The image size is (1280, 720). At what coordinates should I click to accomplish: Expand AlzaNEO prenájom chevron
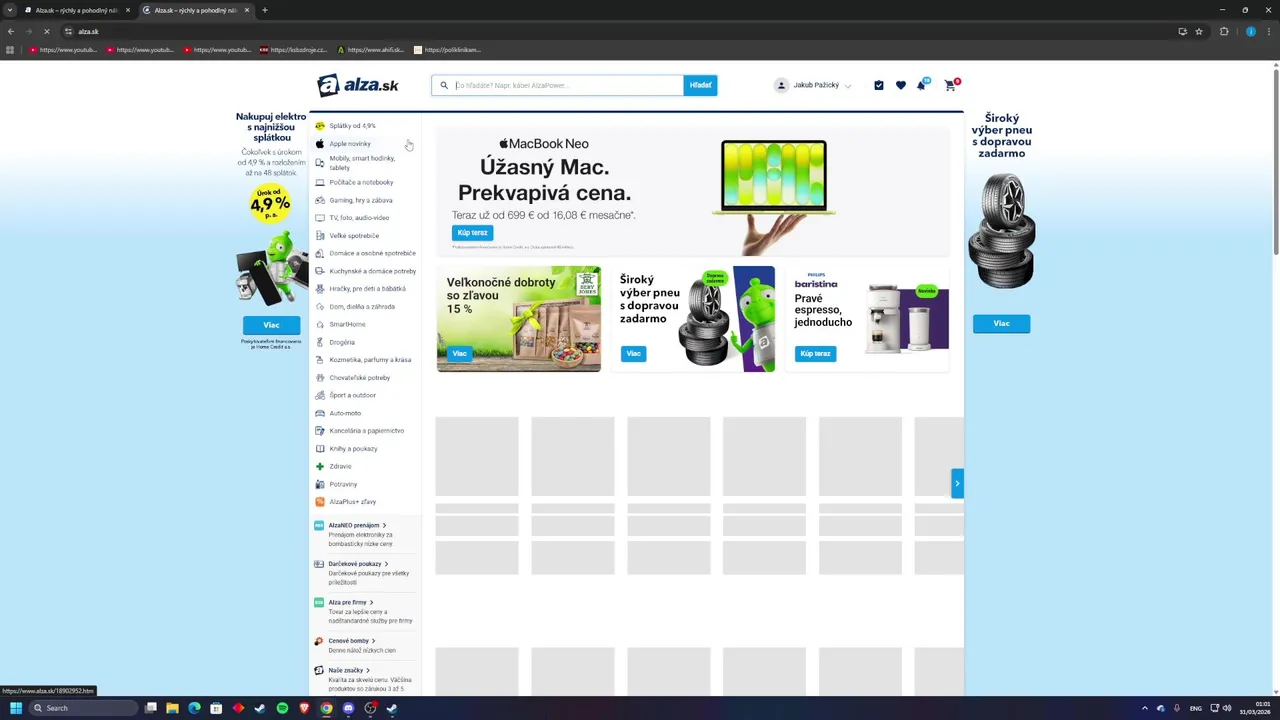(384, 525)
